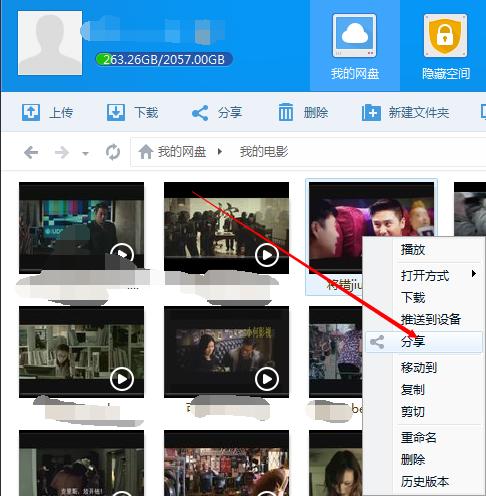Image resolution: width=486 pixels, height=496 pixels.
Task: Expand the breadcrumb arrow after 我的网盘
Action: (219, 152)
